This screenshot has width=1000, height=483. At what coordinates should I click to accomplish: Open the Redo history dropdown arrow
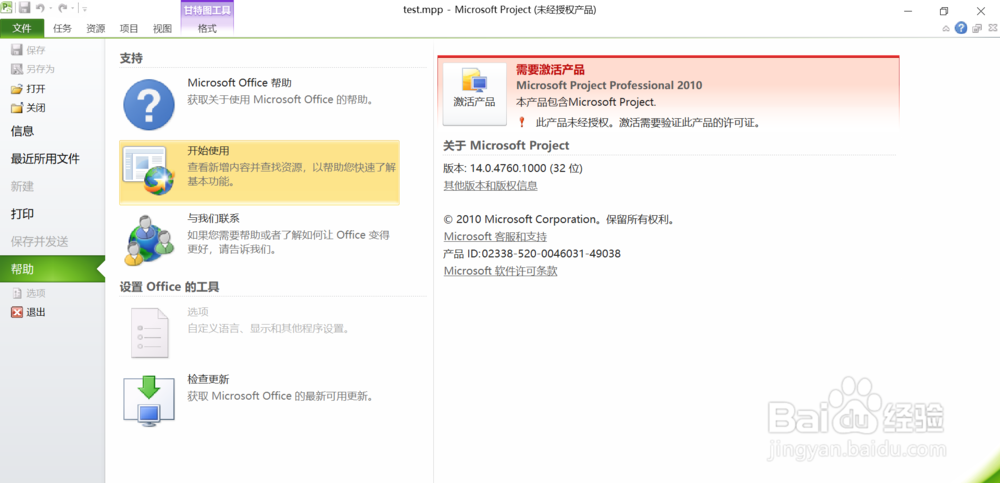point(72,8)
